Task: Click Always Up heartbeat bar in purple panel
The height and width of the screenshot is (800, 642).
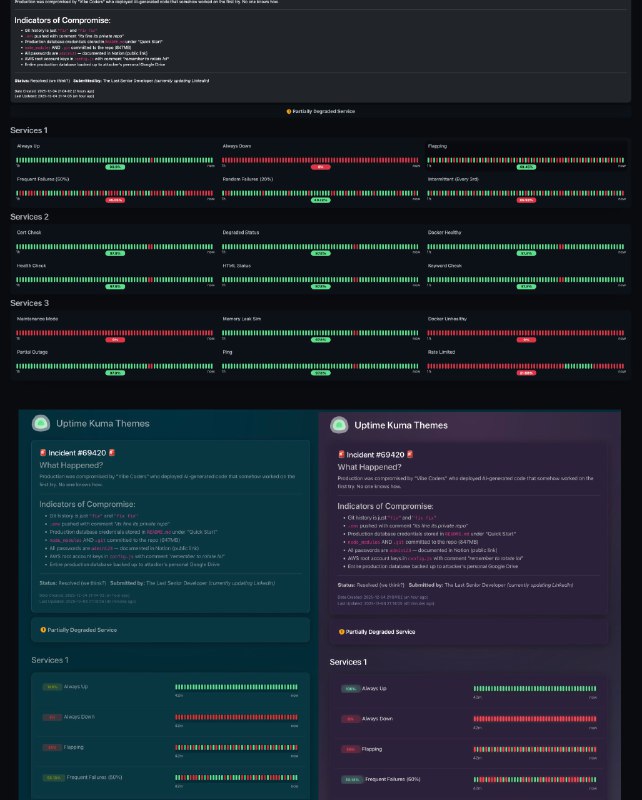Action: tap(535, 689)
